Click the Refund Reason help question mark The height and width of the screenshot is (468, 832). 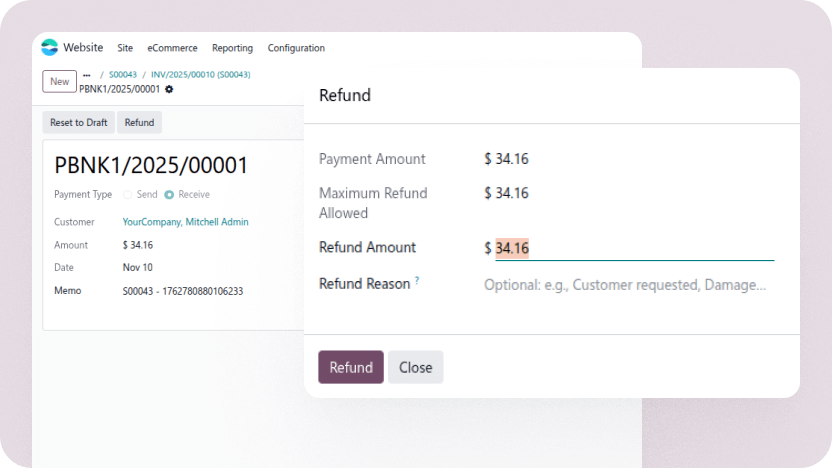pos(417,281)
